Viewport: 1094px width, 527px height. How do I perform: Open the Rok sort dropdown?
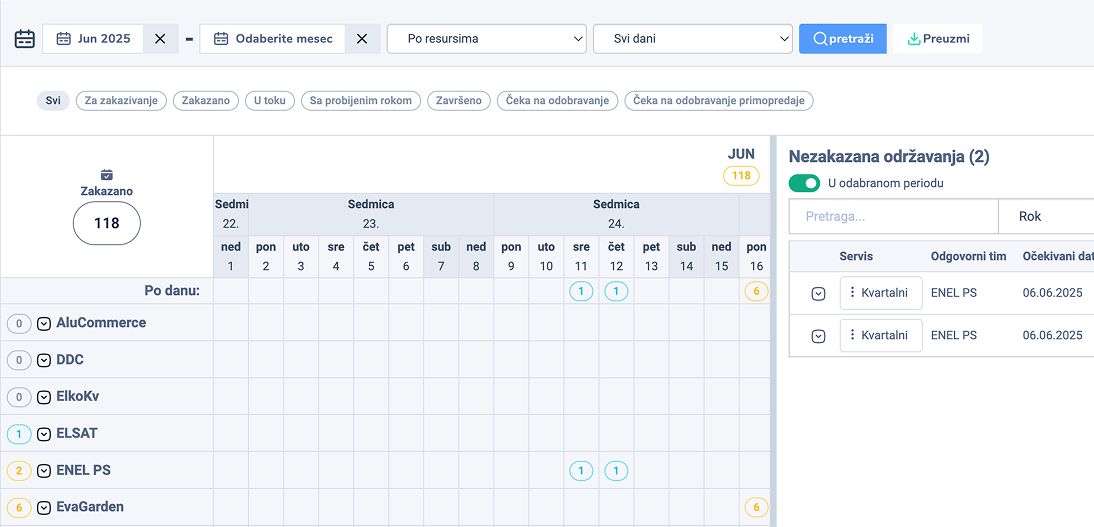(x=1047, y=216)
